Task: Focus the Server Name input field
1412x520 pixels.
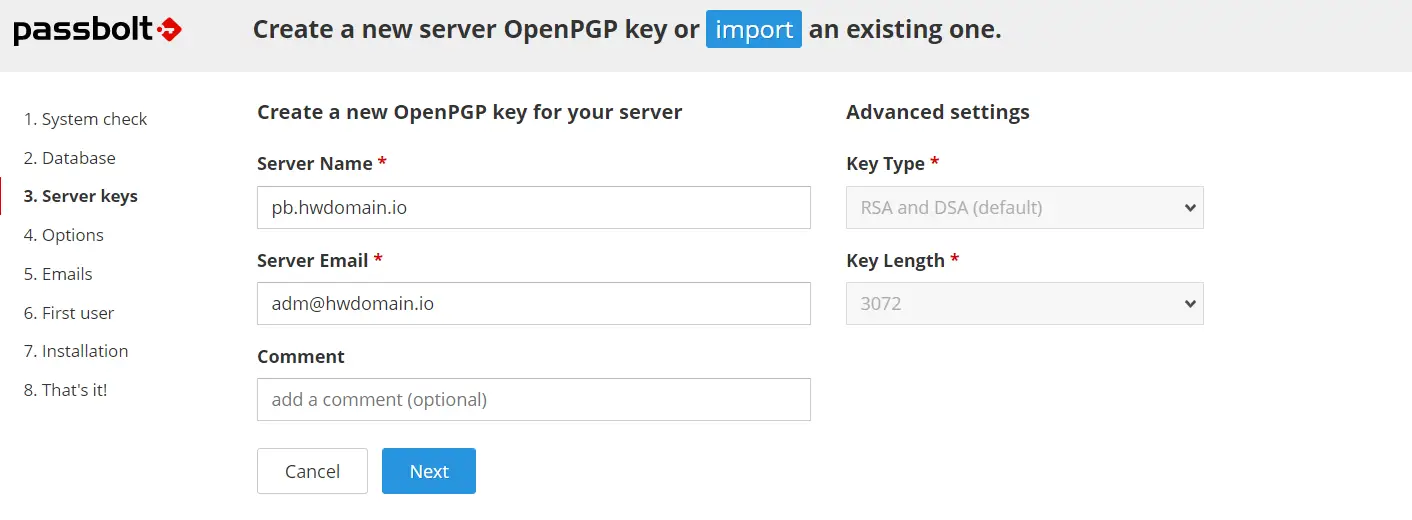Action: (x=533, y=207)
